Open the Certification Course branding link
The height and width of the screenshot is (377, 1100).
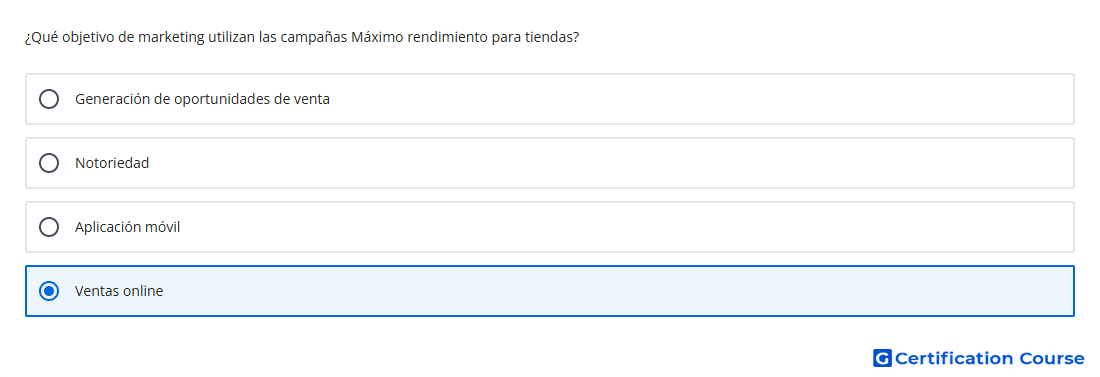[979, 358]
